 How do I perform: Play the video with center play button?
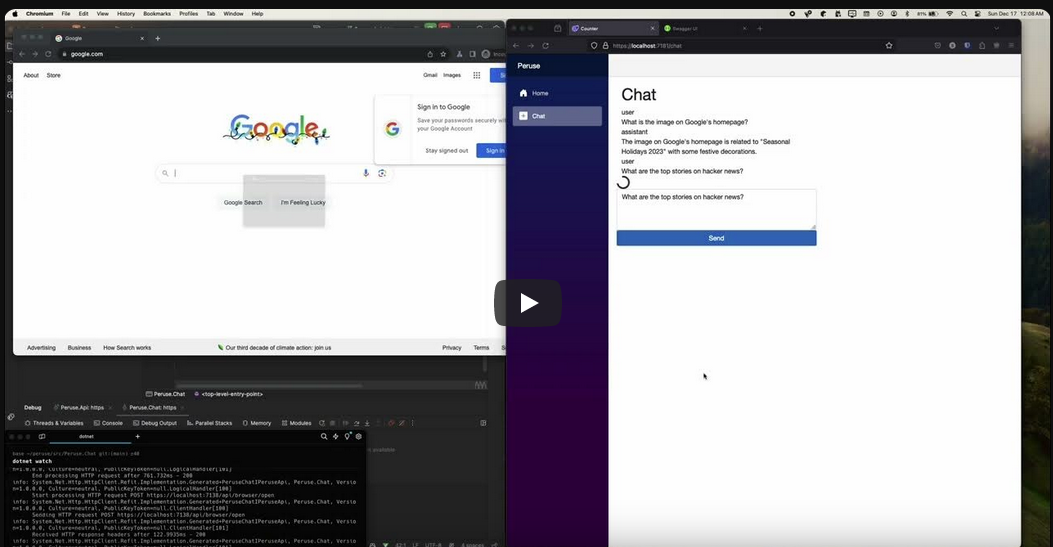(x=528, y=303)
